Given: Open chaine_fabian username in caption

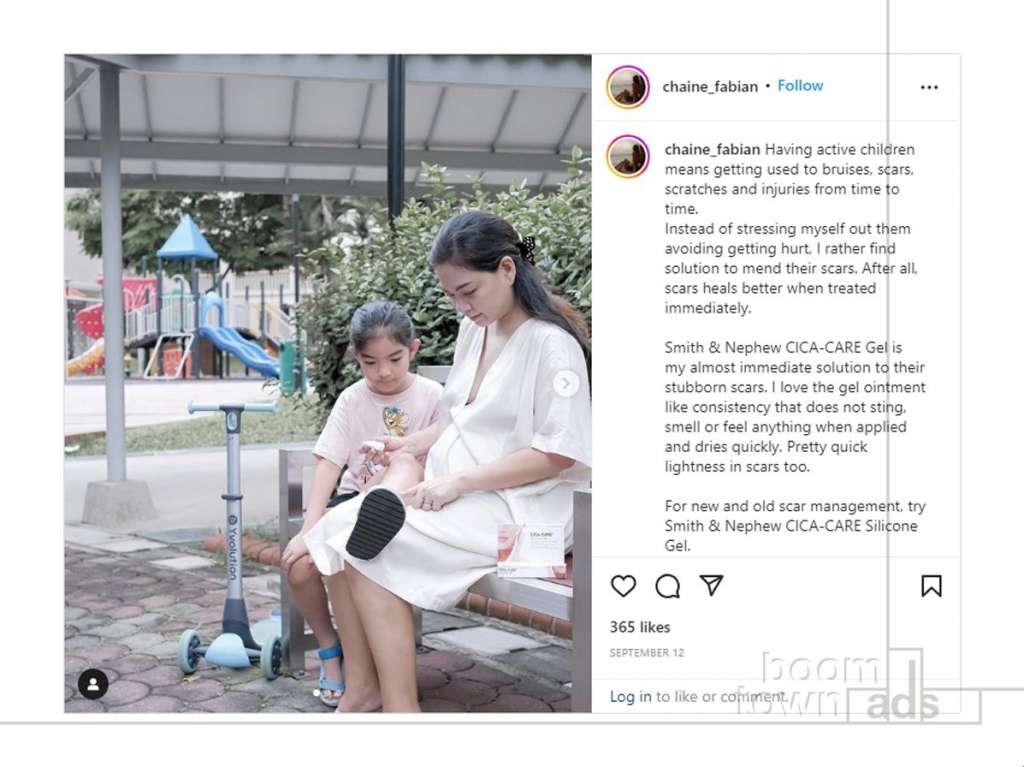Looking at the screenshot, I should 712,150.
